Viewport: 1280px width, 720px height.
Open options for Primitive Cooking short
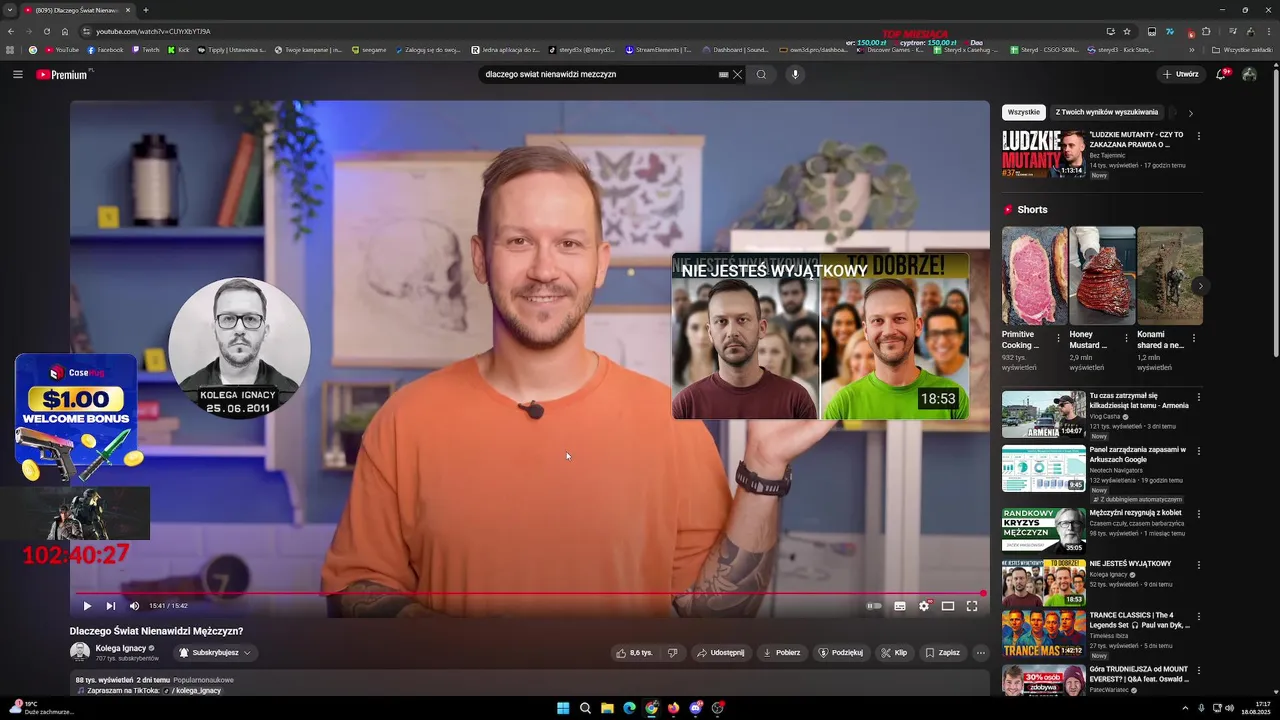1058,338
